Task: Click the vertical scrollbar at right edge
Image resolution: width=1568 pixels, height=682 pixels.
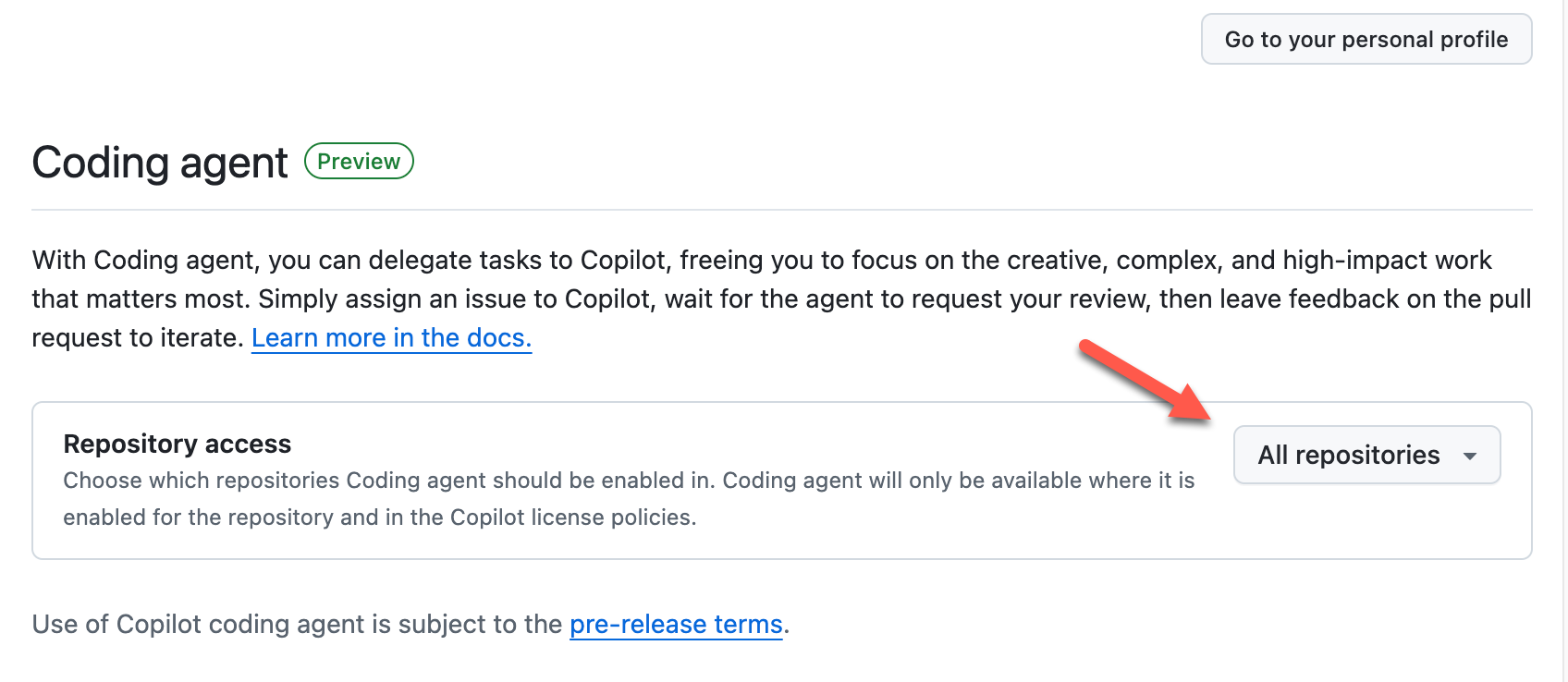Action: (1564, 341)
